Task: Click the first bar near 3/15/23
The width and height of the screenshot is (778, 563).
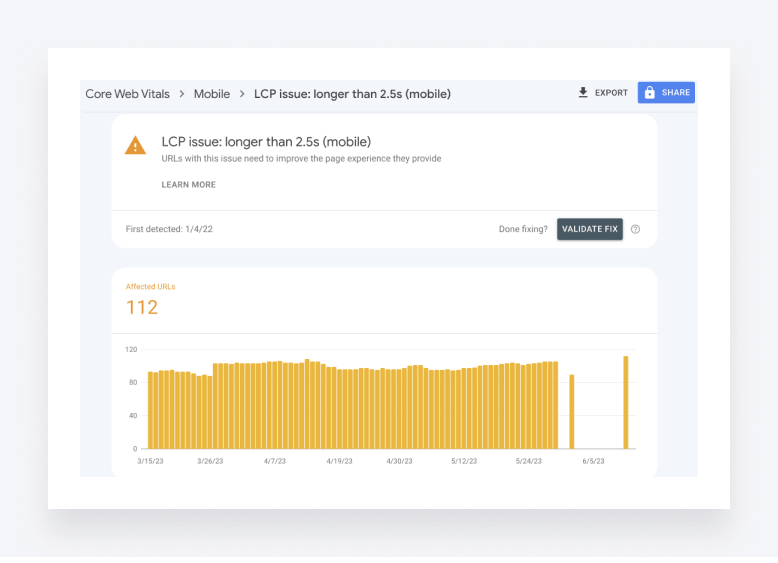Action: 151,410
